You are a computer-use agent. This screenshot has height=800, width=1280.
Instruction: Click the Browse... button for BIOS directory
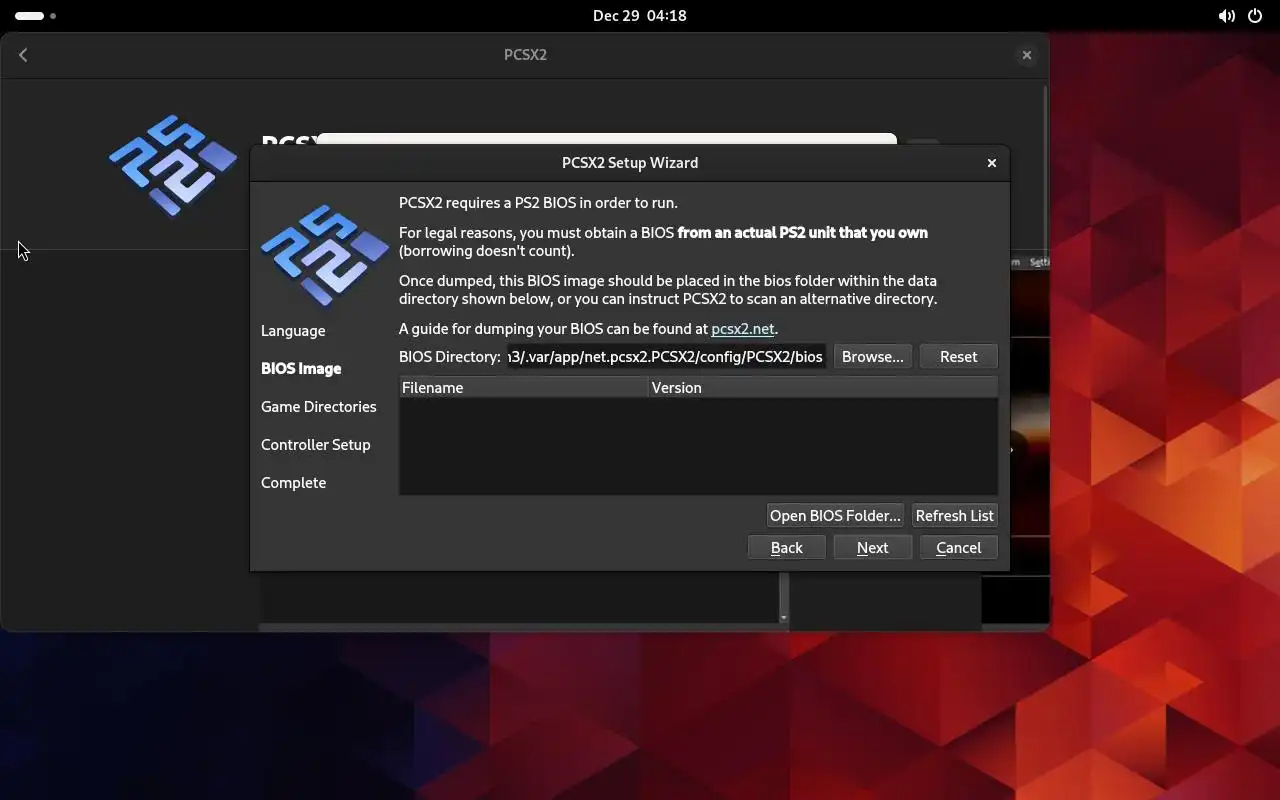click(x=872, y=357)
